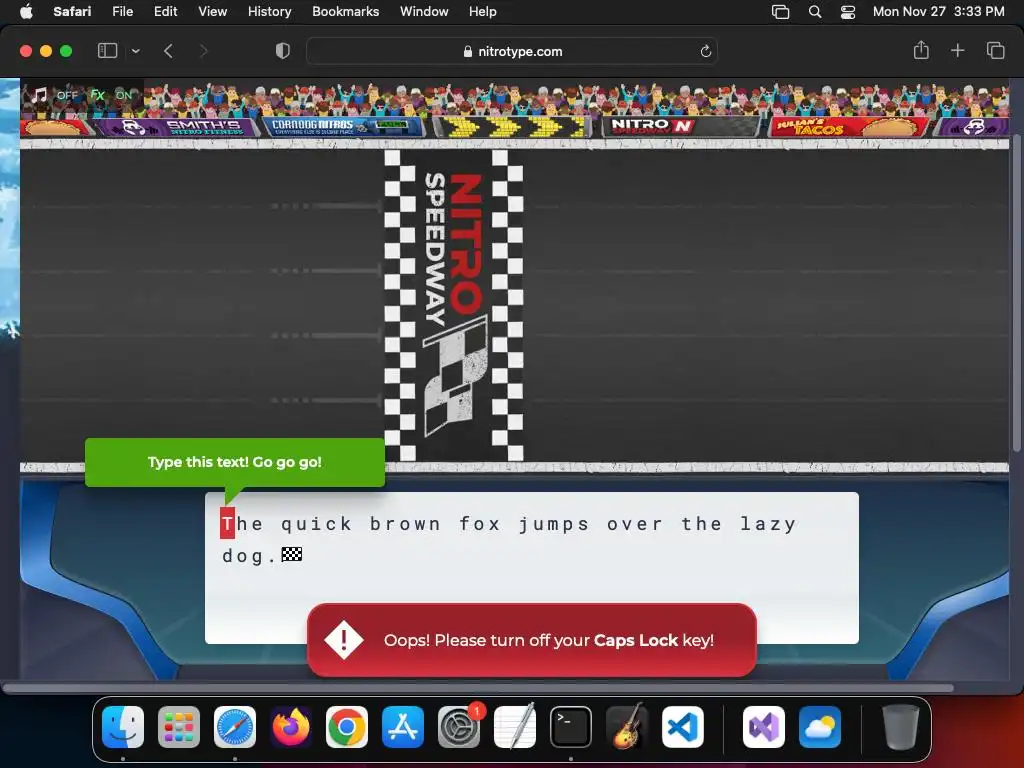Click the vertical page scrollbar

click(x=1016, y=292)
